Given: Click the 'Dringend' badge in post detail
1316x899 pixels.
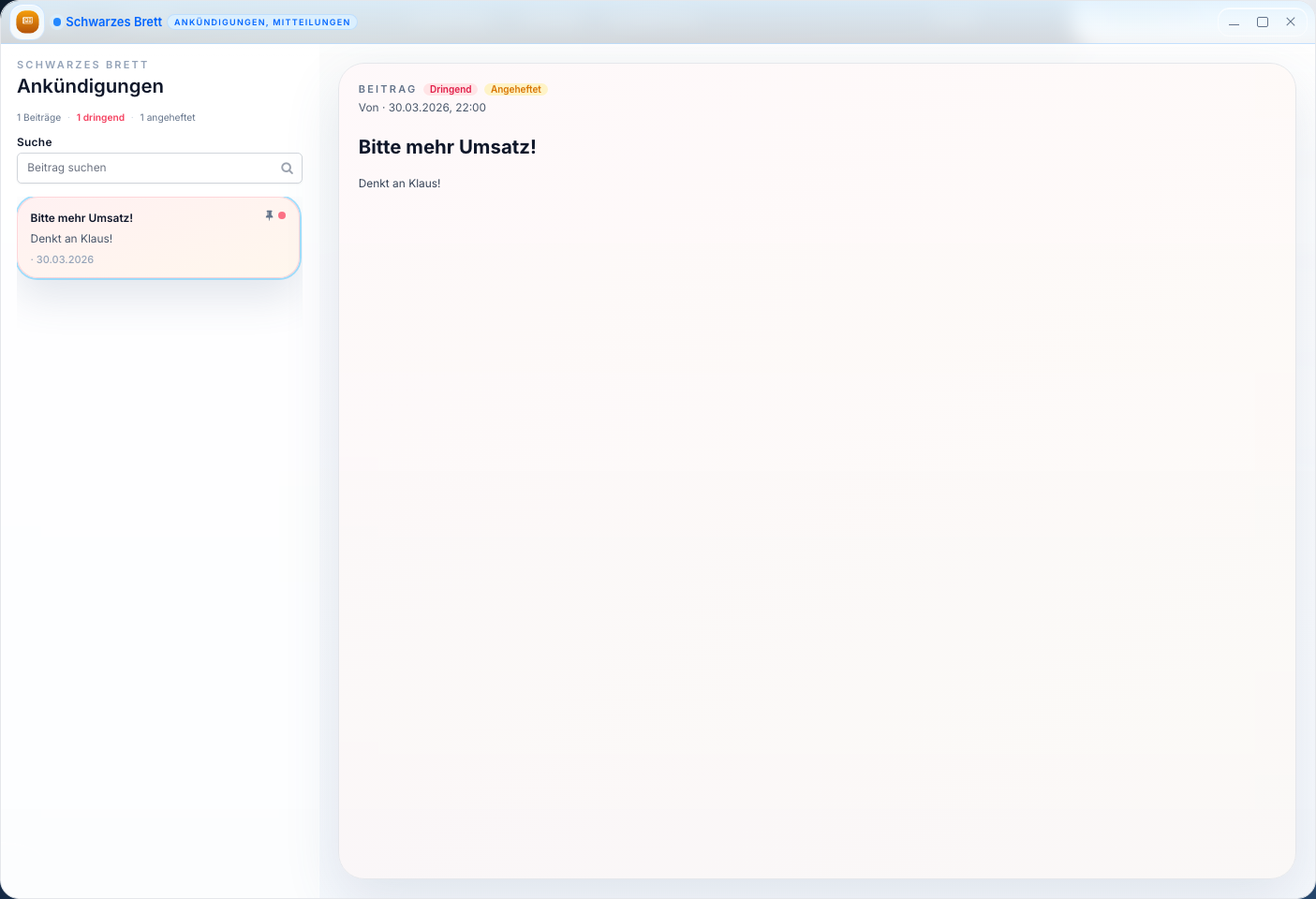Looking at the screenshot, I should click(x=451, y=90).
